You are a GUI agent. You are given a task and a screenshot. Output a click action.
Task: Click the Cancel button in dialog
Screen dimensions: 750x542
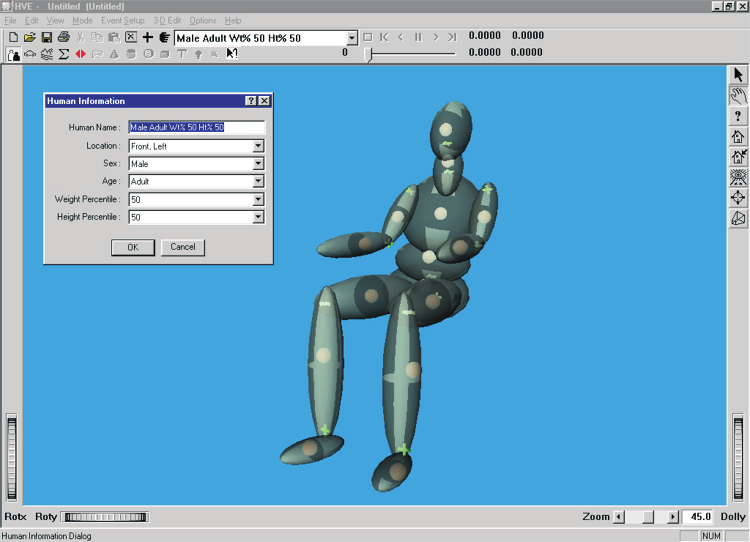pyautogui.click(x=183, y=247)
